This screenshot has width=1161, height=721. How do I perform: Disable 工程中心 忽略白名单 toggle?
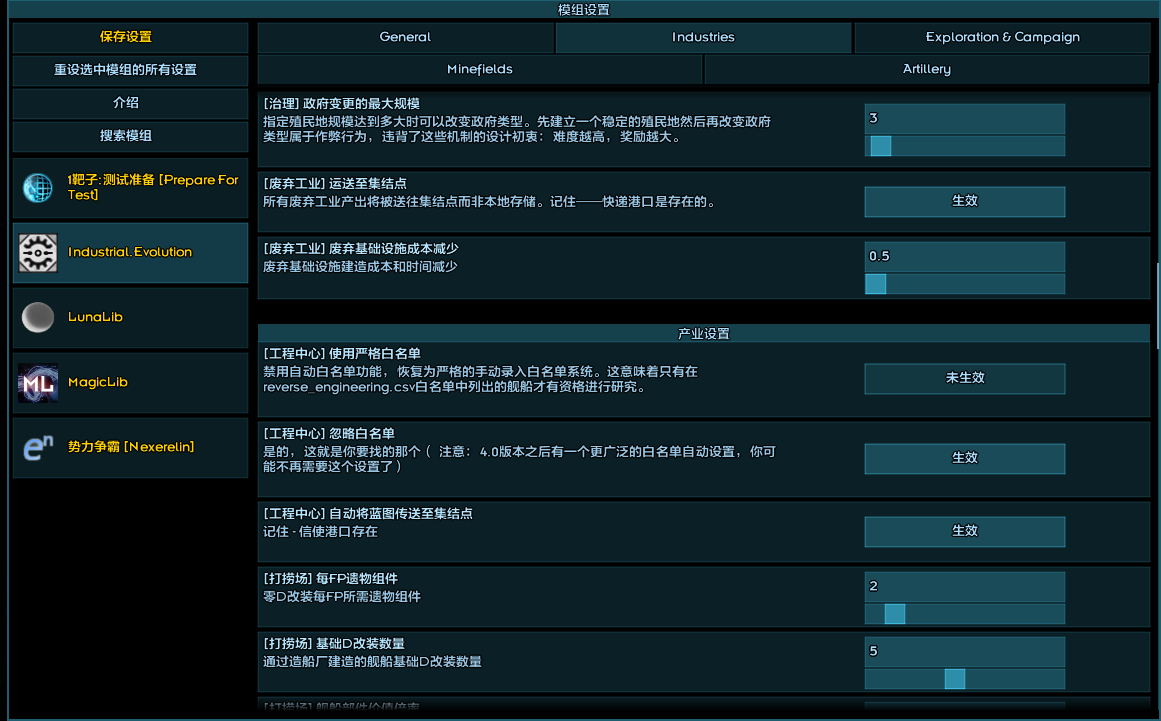pos(964,458)
